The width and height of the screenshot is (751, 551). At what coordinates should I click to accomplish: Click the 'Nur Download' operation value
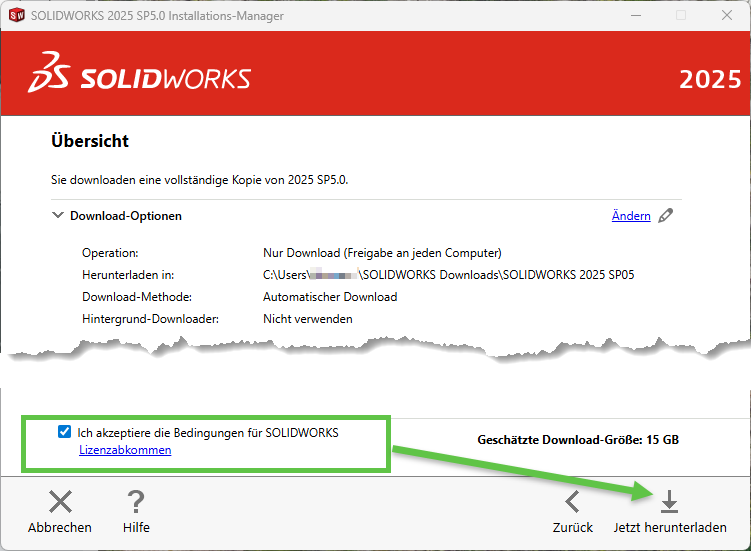(x=381, y=253)
